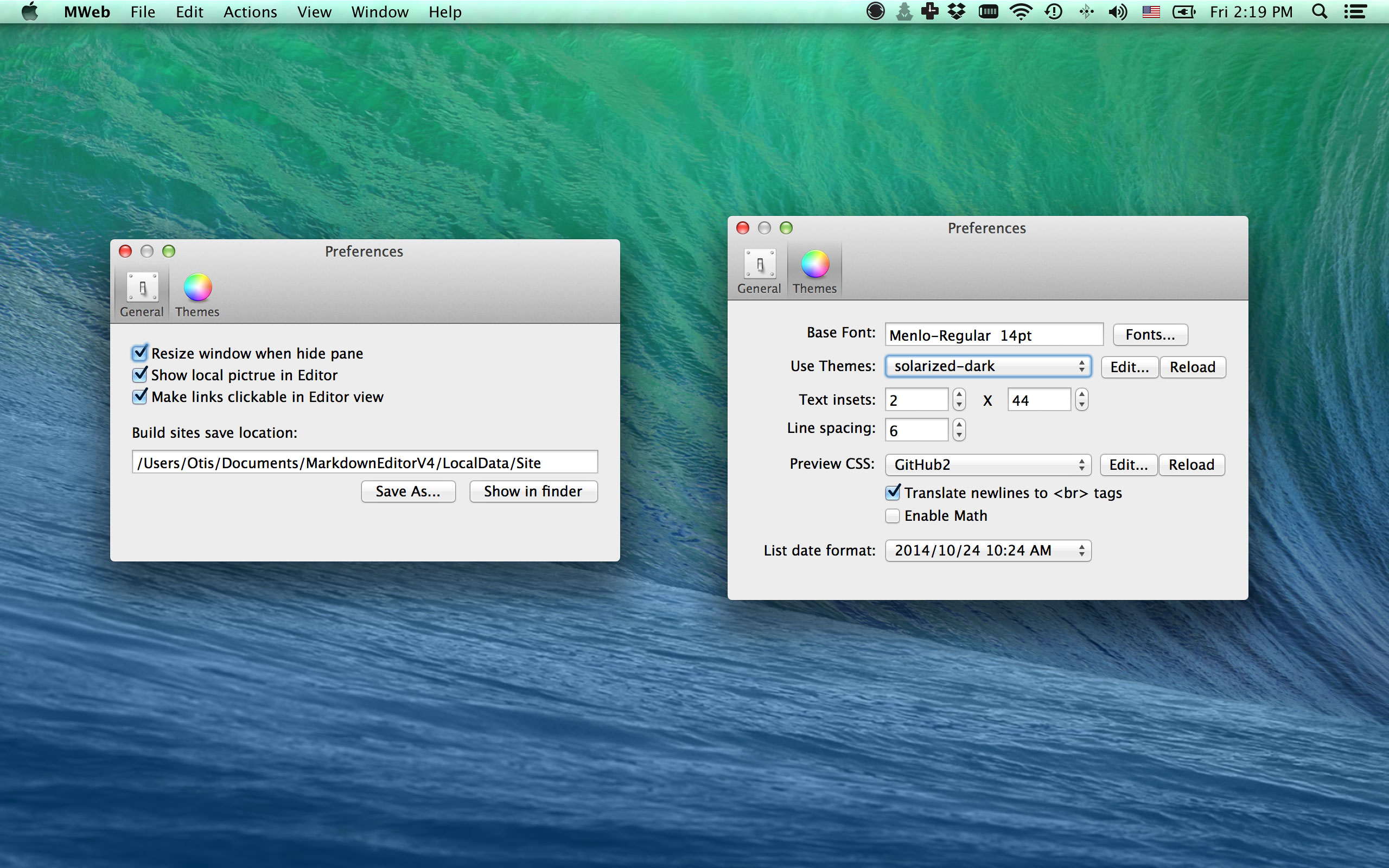The height and width of the screenshot is (868, 1389).
Task: Enable Math rendering
Action: click(892, 515)
